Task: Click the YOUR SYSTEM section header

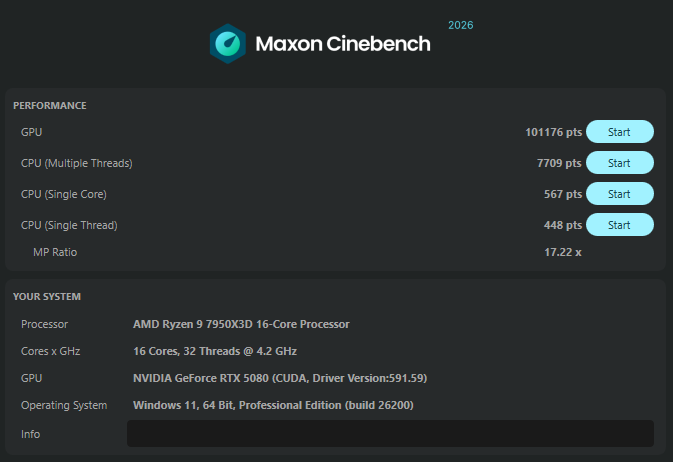Action: click(47, 297)
